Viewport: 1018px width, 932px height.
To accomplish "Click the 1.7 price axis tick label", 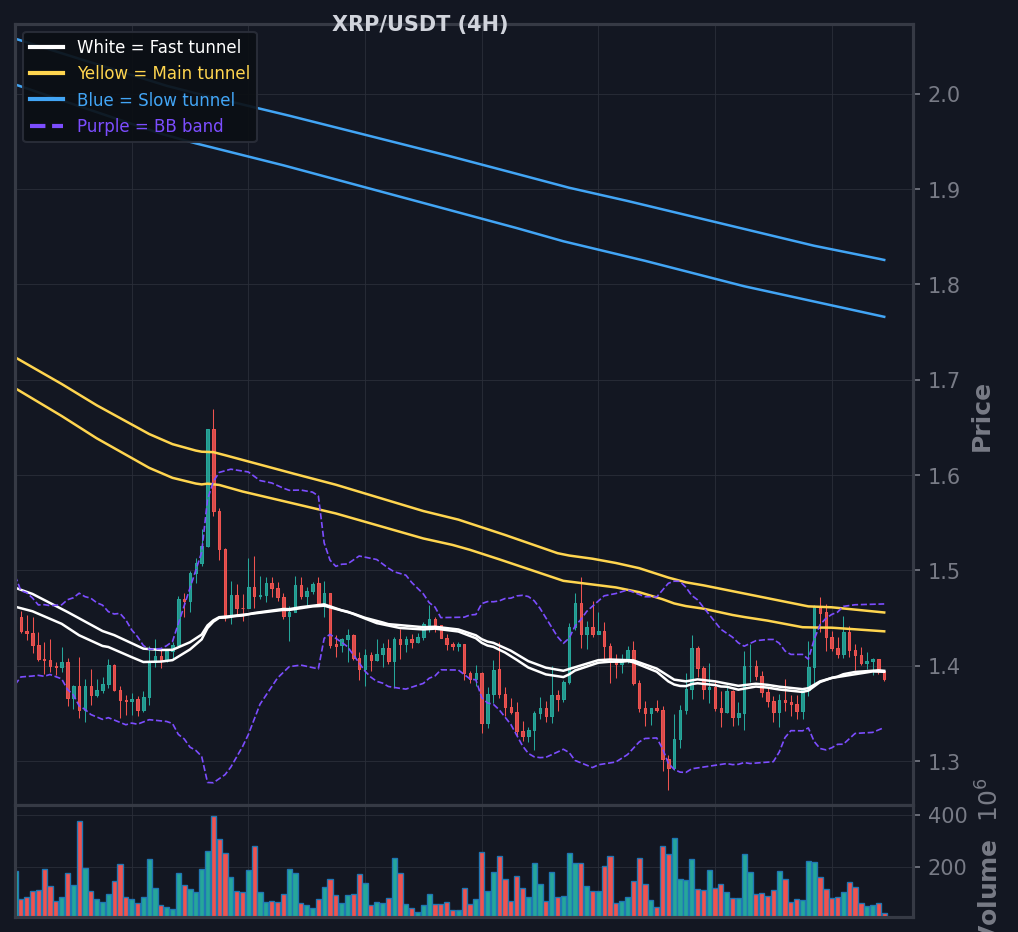I will coord(944,380).
